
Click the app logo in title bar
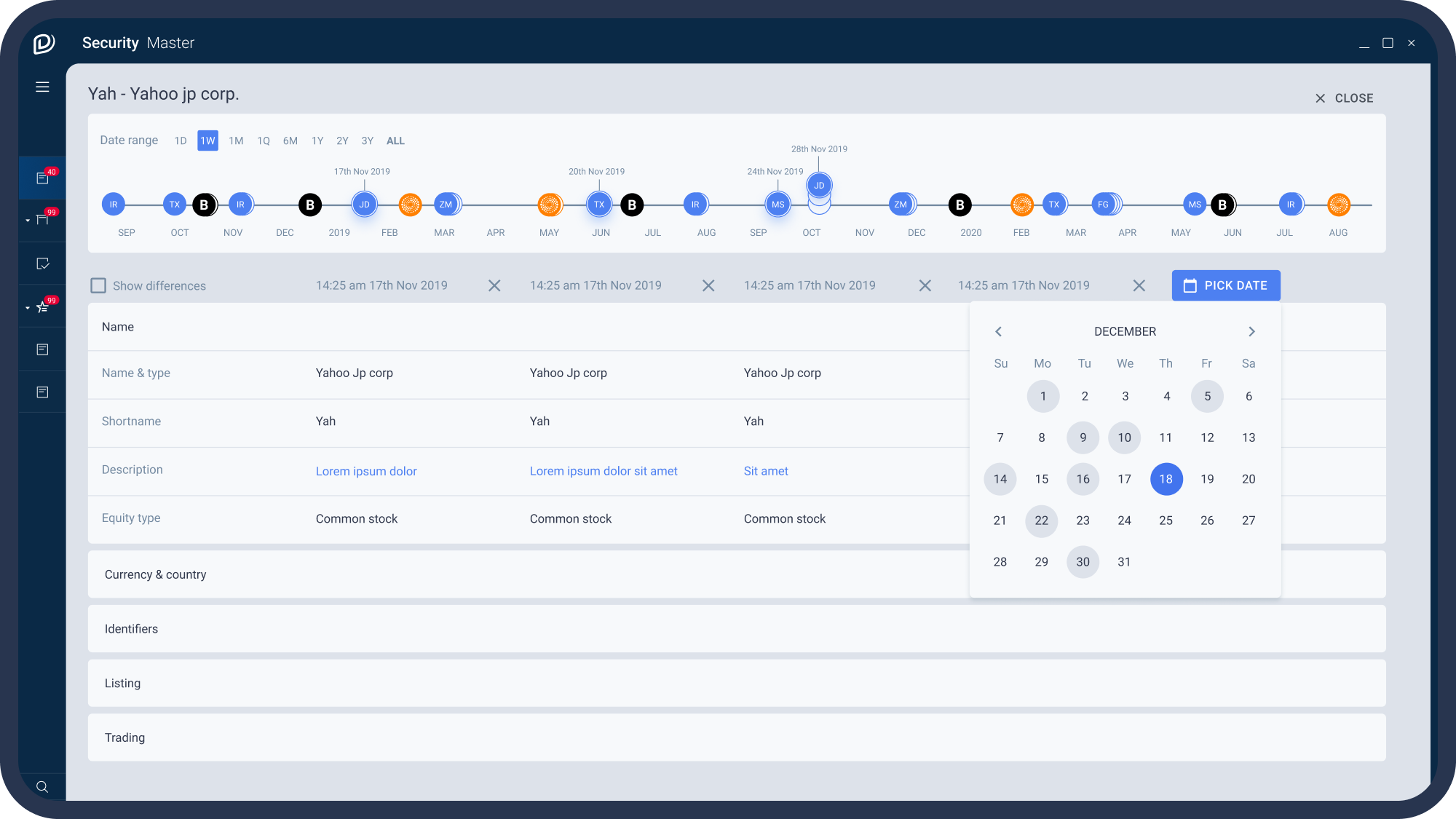point(44,43)
